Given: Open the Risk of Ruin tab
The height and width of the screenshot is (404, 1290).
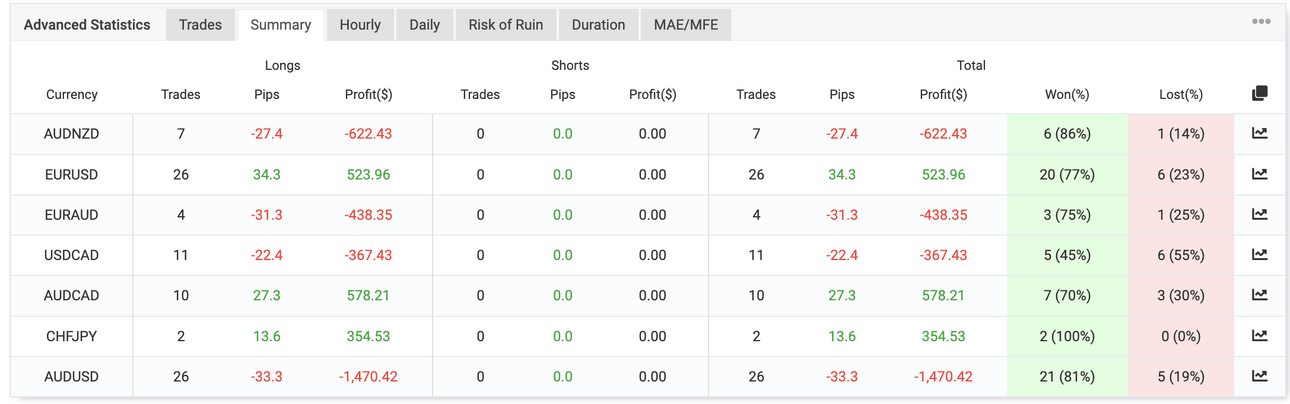Looking at the screenshot, I should click(x=505, y=25).
